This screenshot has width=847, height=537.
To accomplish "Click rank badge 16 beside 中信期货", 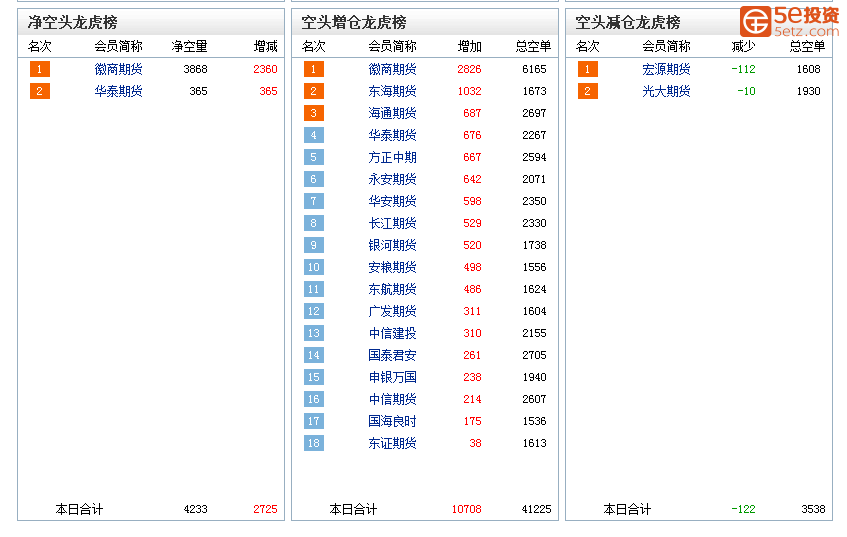I will (x=313, y=399).
